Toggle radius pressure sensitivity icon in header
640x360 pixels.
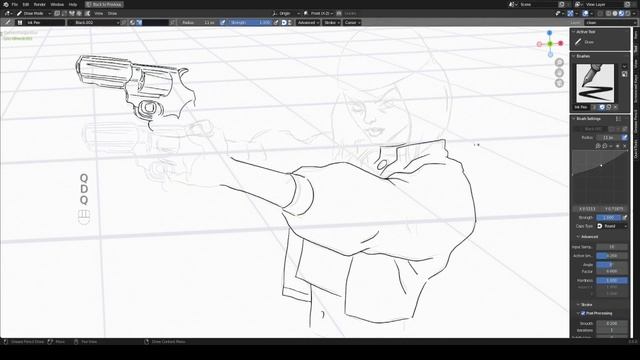click(x=223, y=22)
